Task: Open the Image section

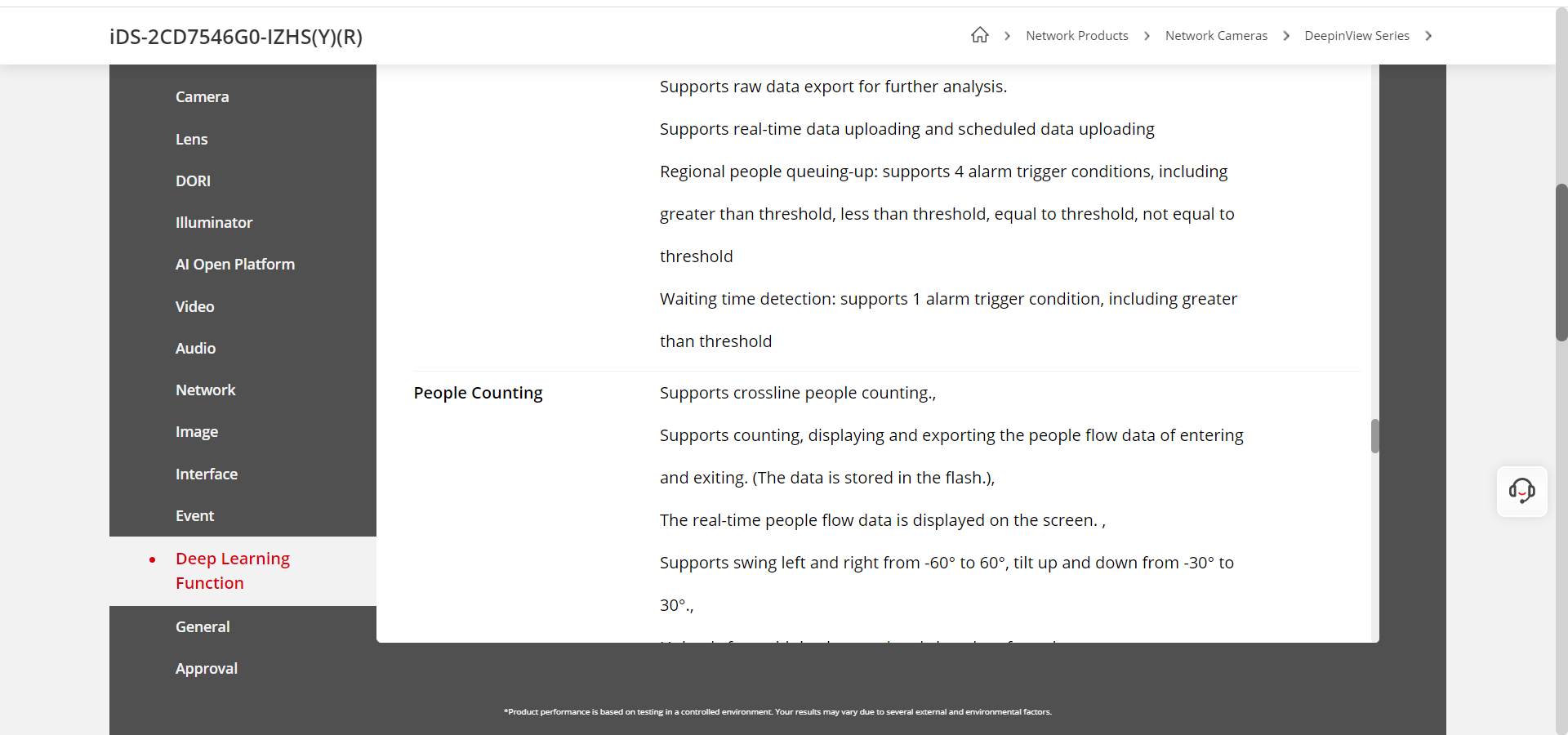Action: pyautogui.click(x=196, y=432)
